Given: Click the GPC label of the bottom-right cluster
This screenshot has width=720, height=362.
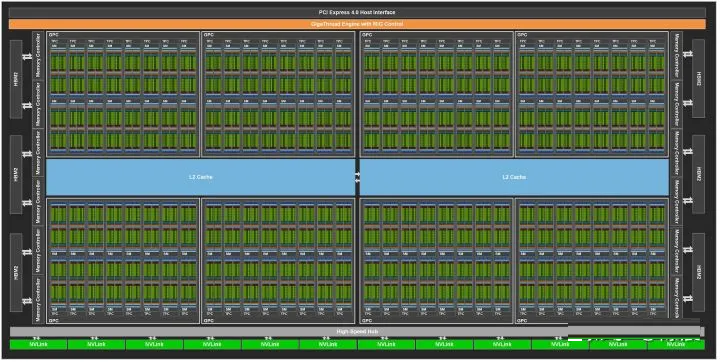Looking at the screenshot, I should (522, 320).
